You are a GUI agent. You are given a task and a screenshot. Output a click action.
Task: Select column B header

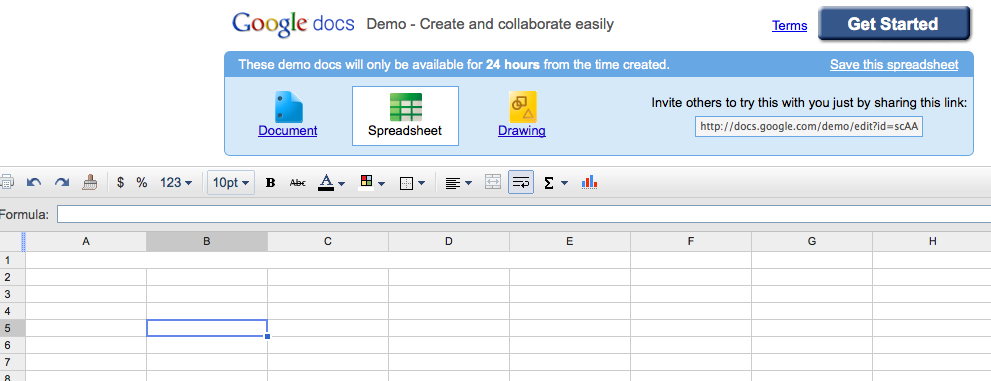[x=207, y=241]
